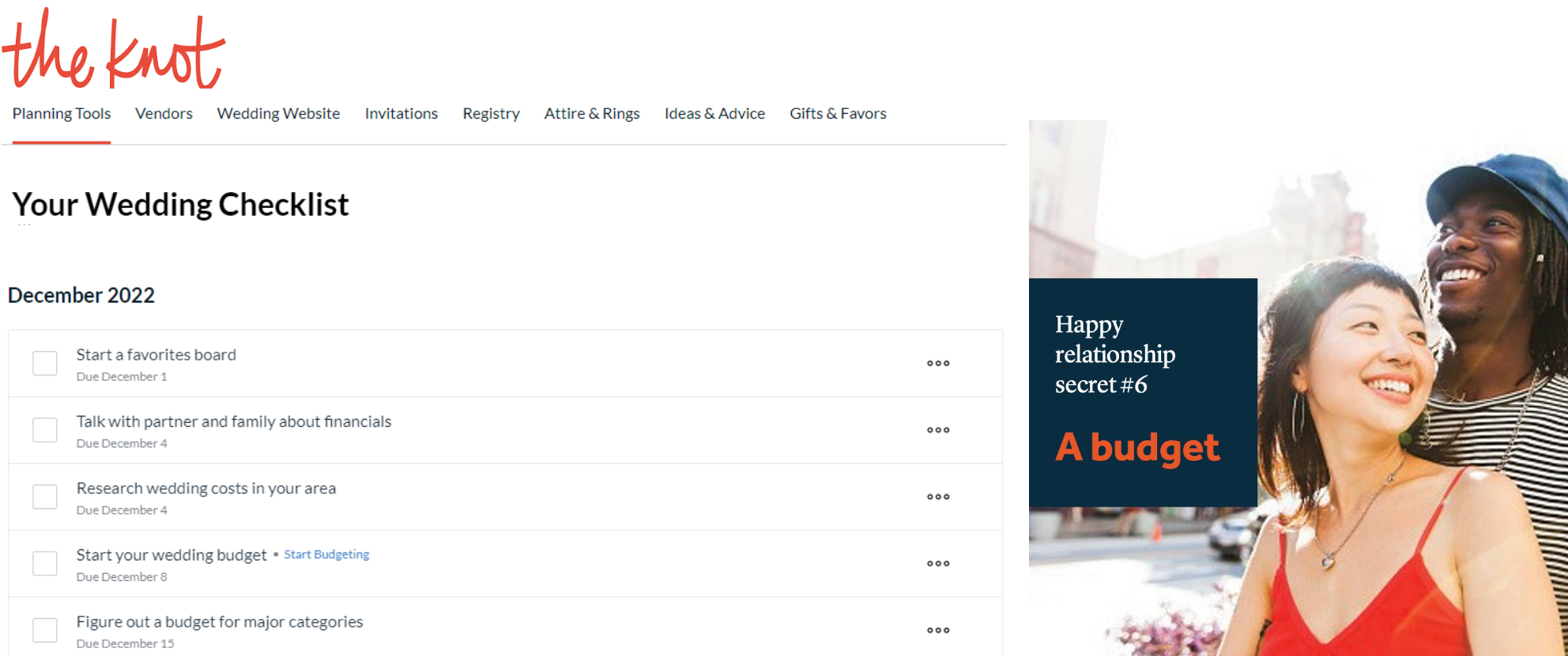Open options for Research wedding costs task
The height and width of the screenshot is (656, 1568).
938,497
